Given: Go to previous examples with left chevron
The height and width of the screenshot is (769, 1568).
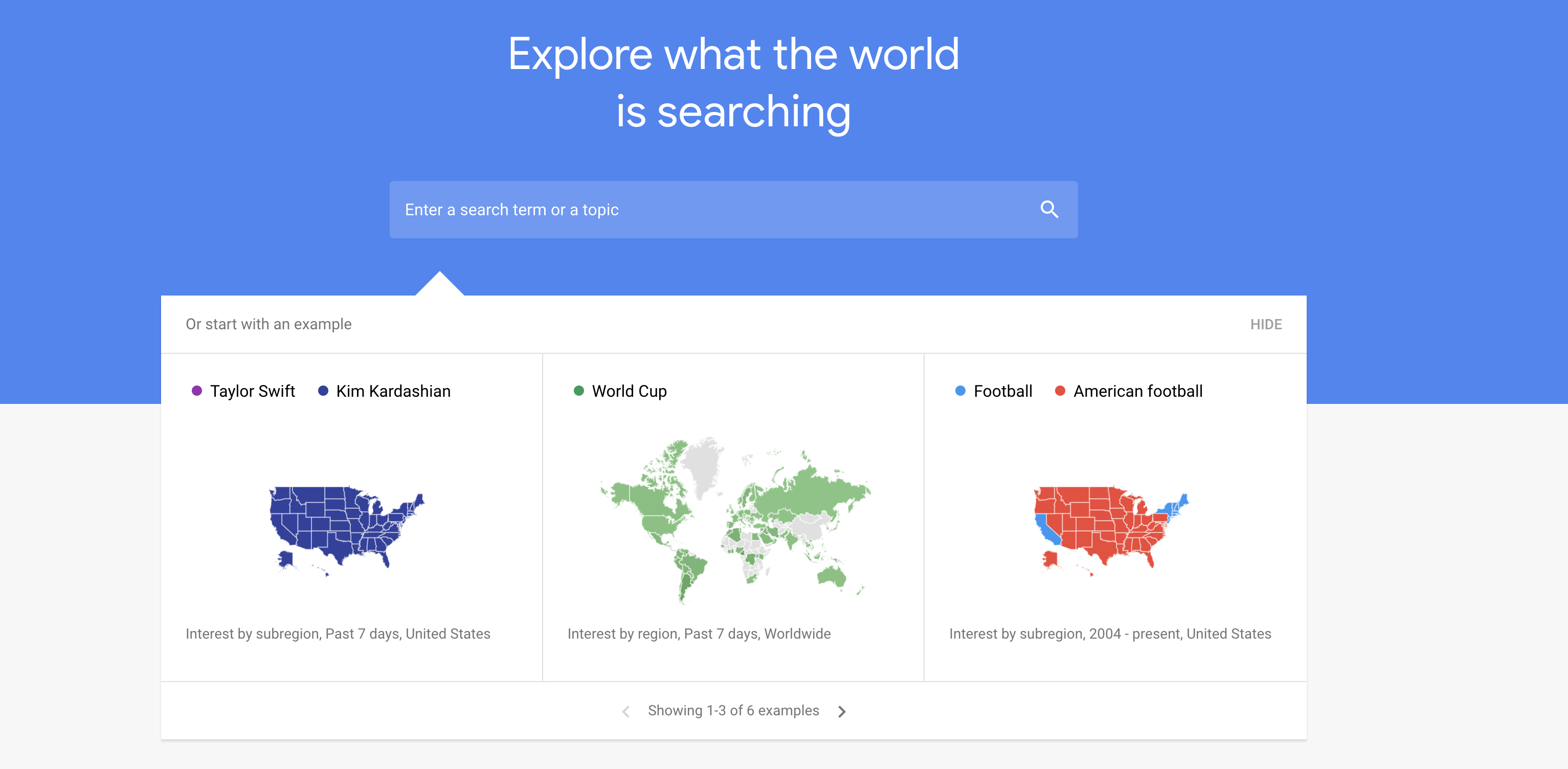Looking at the screenshot, I should [626, 711].
